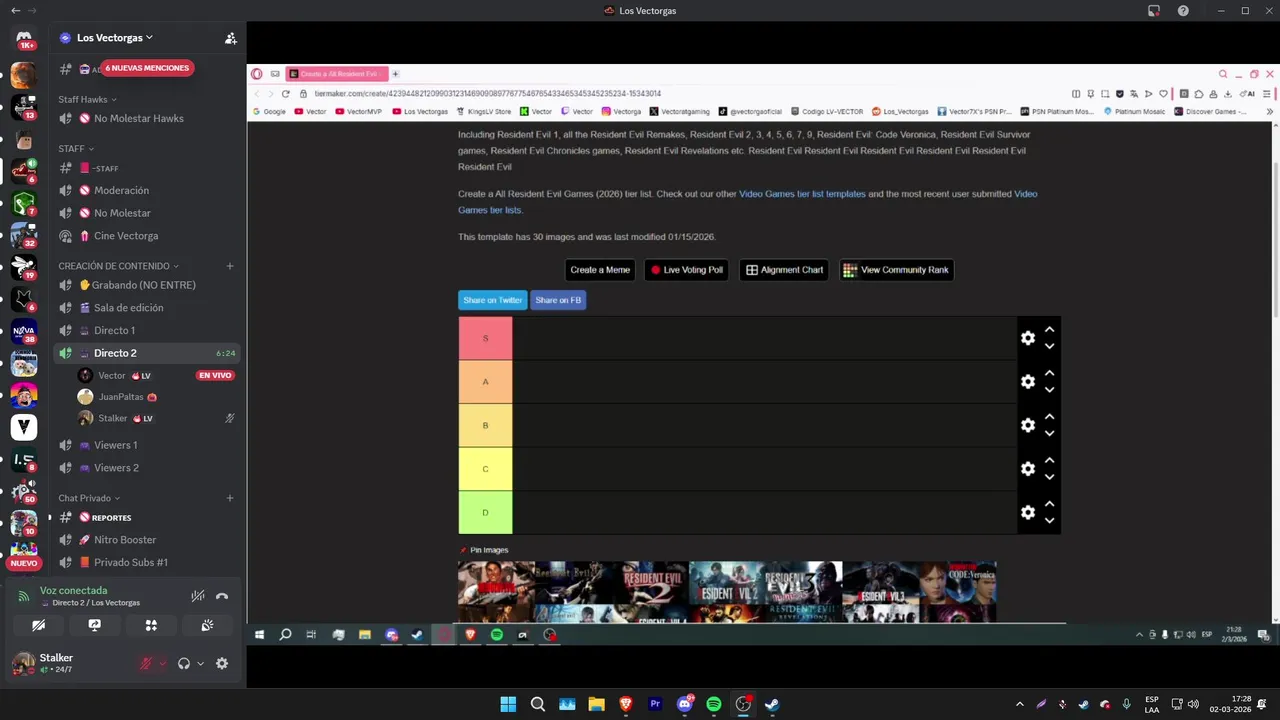The height and width of the screenshot is (720, 1280).
Task: Open the Alignment Chart button
Action: (x=784, y=270)
